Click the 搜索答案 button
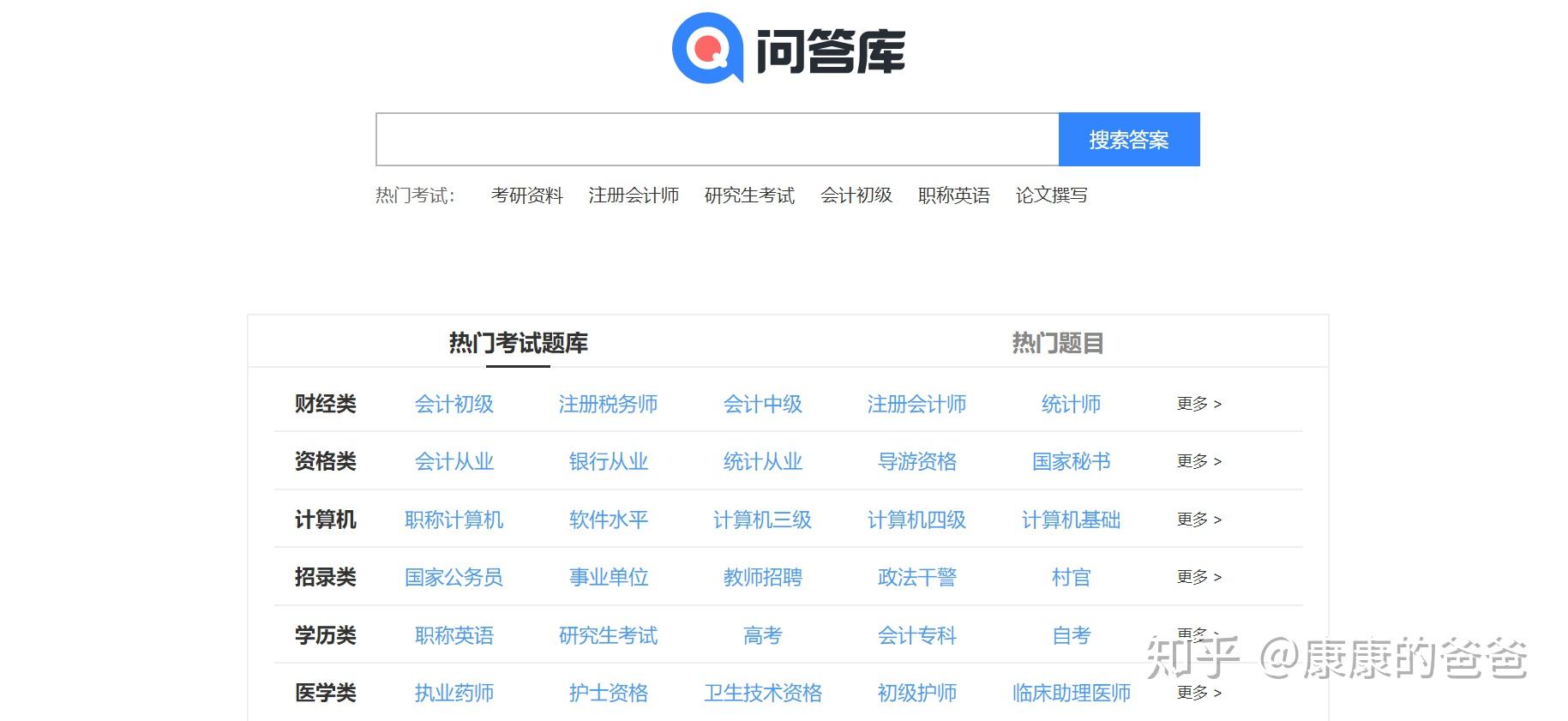The height and width of the screenshot is (721, 1568). [x=1129, y=139]
